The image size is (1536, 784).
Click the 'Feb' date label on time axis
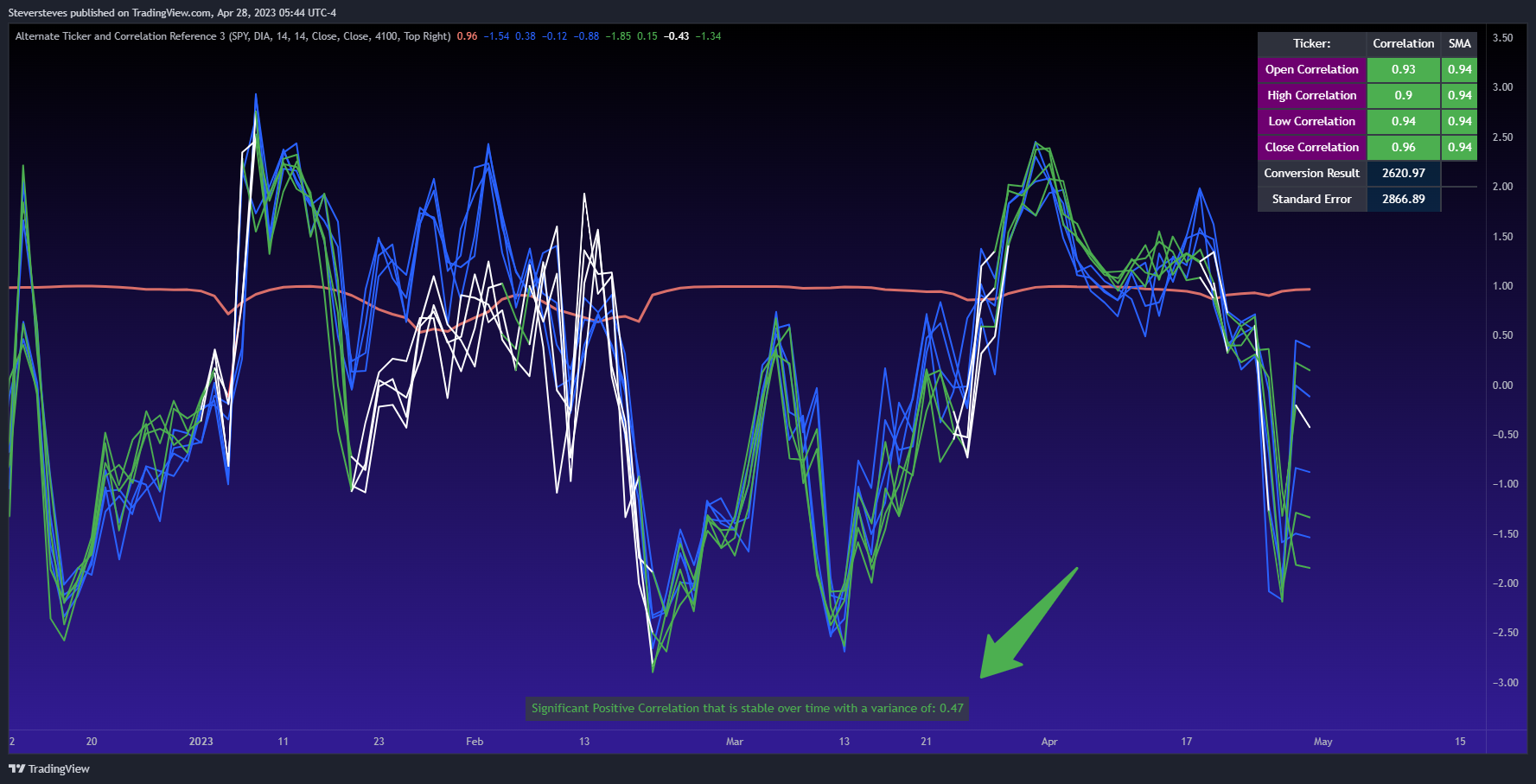click(x=475, y=742)
